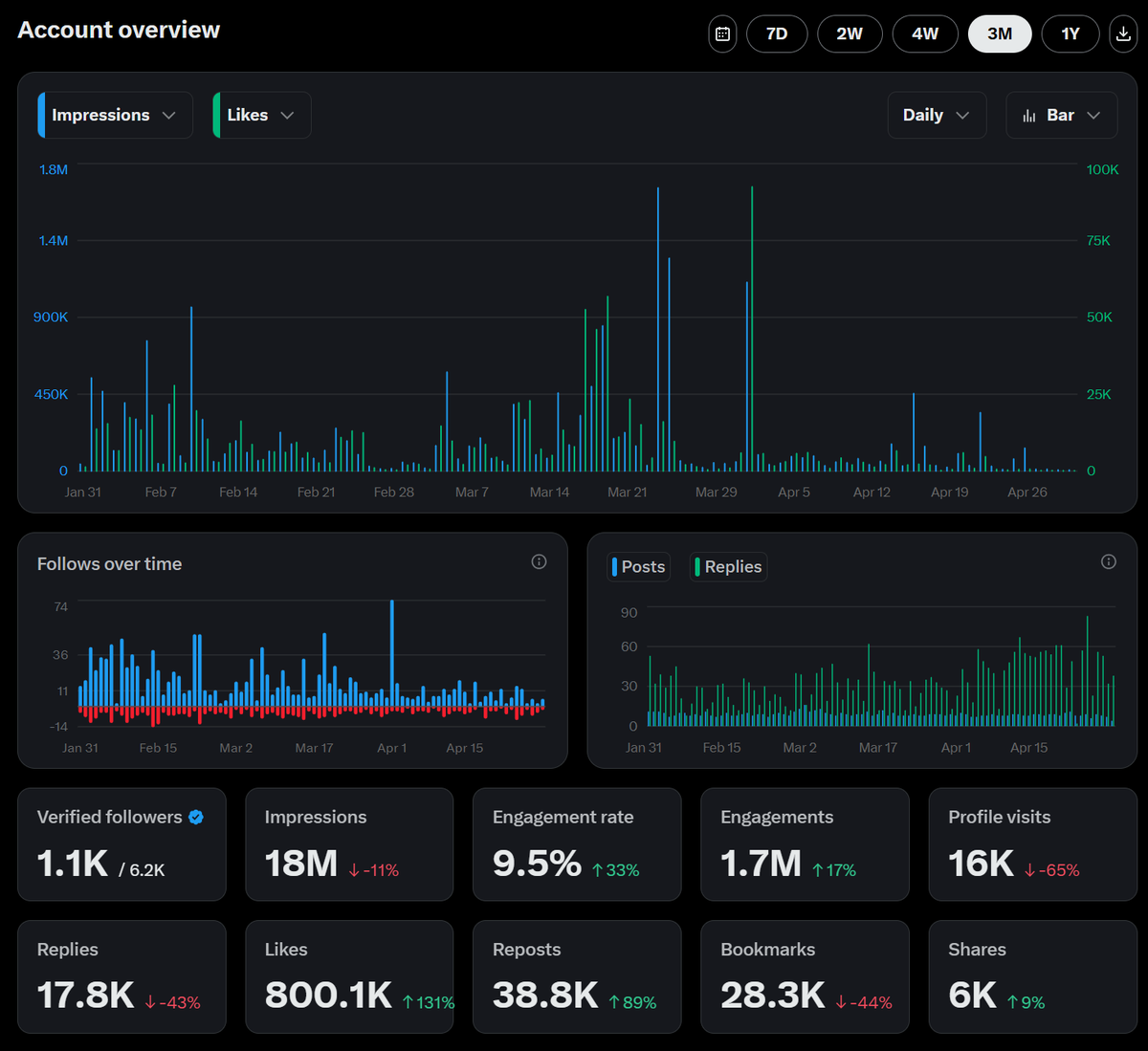Open the Likes metric dropdown
The height and width of the screenshot is (1051, 1148).
[x=261, y=115]
